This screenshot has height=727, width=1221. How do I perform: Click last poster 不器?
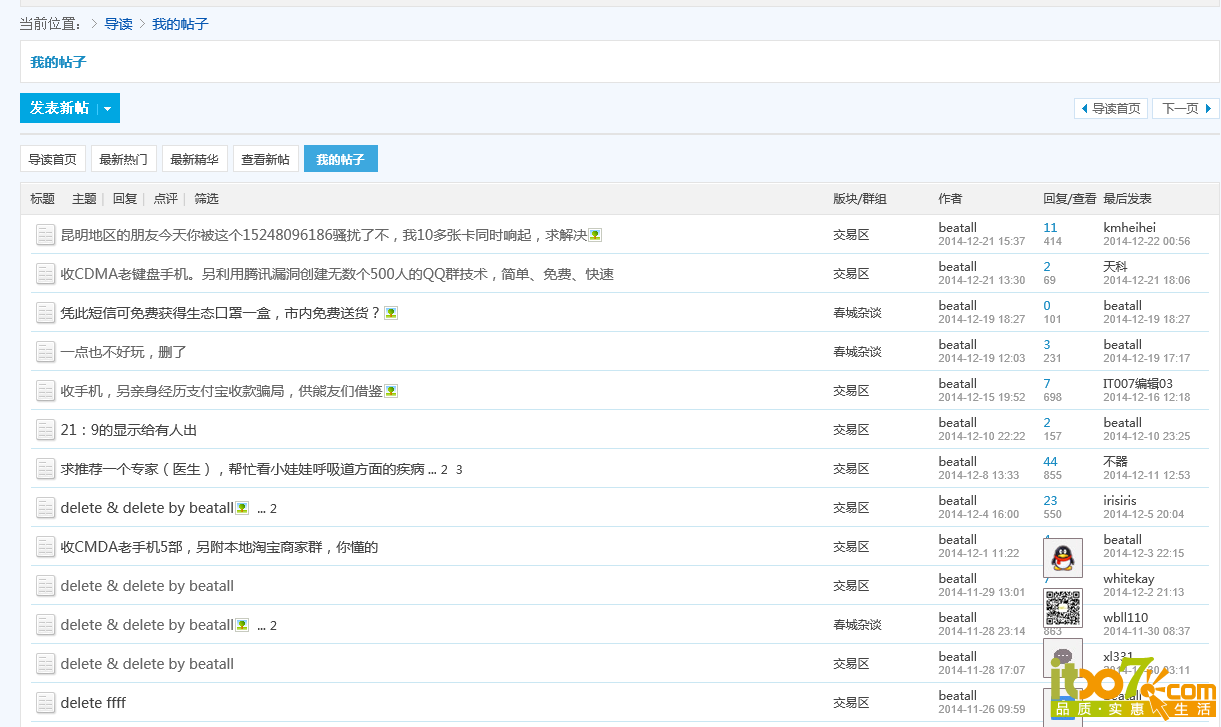pyautogui.click(x=1115, y=462)
